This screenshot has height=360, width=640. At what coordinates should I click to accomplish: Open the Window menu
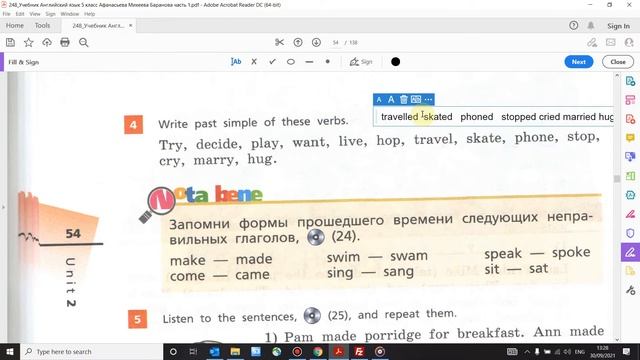(x=69, y=14)
